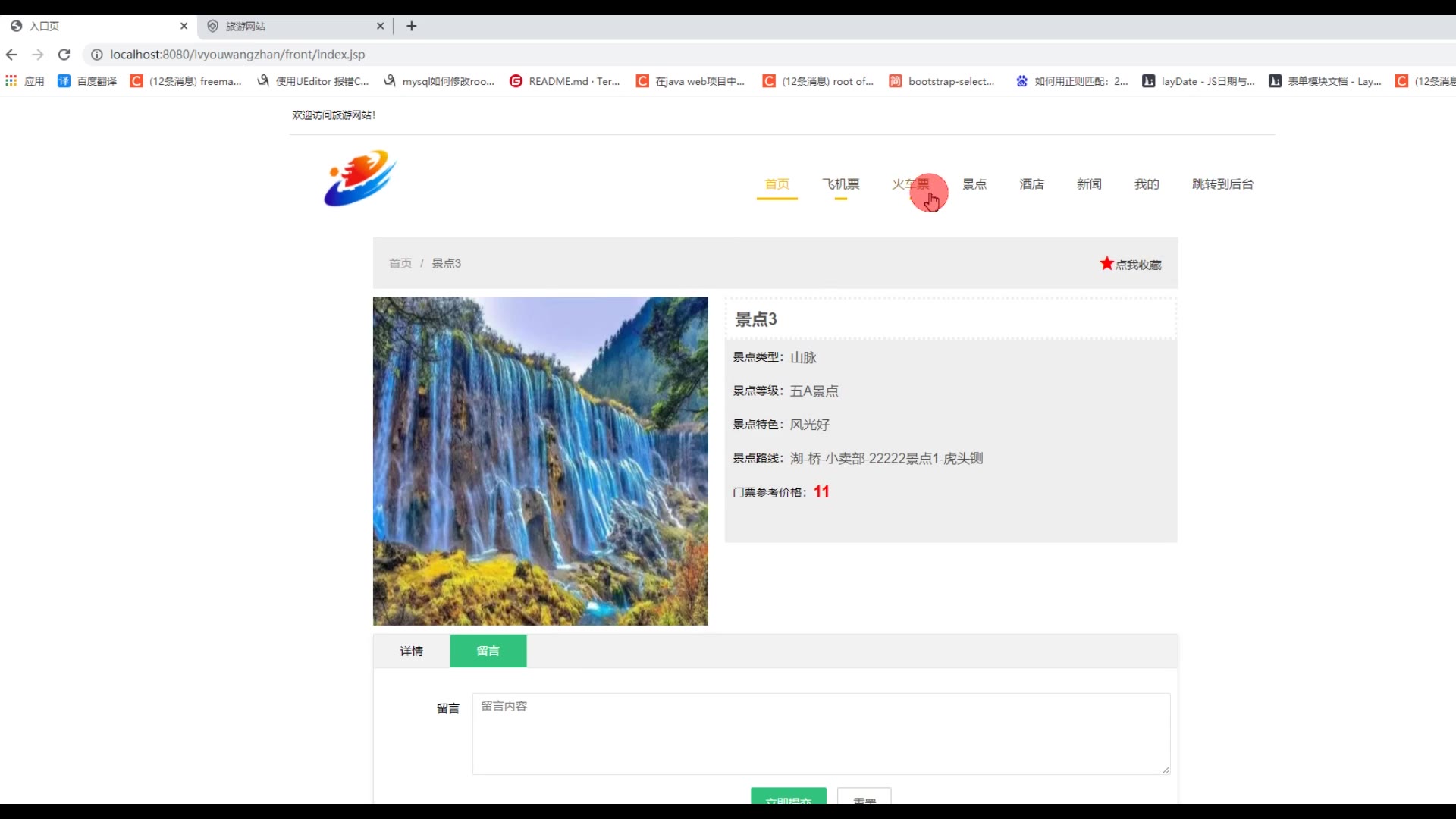
Task: Click the red star favorite icon
Action: pos(1106,263)
